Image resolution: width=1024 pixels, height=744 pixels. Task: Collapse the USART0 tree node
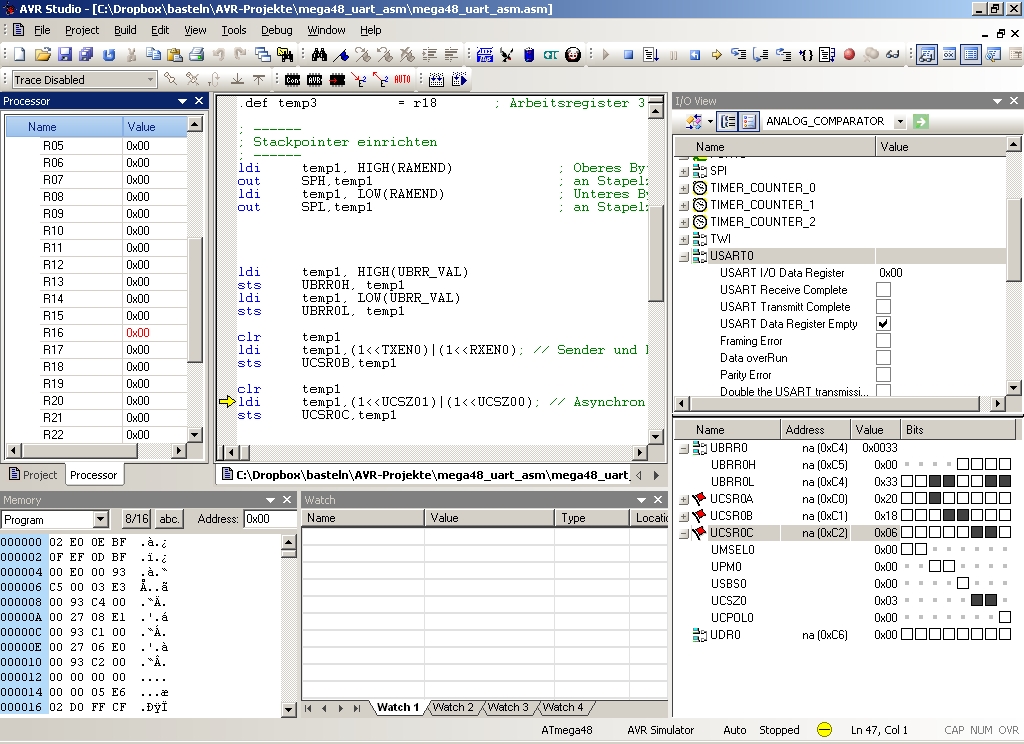coord(684,256)
